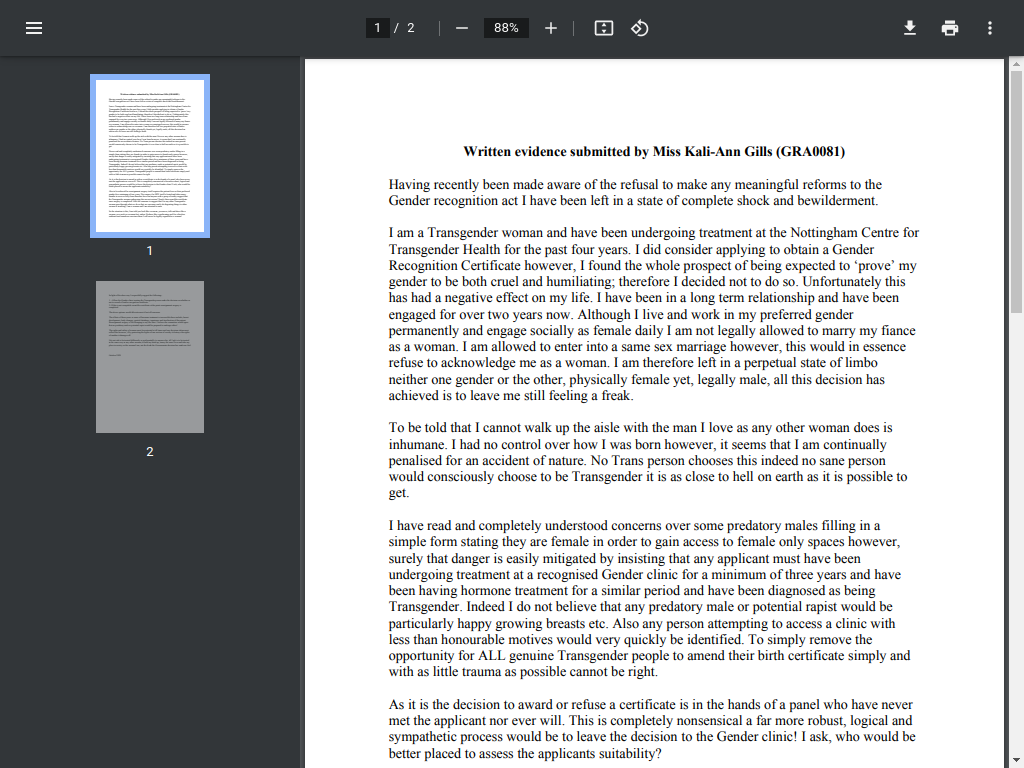
Task: Click the total page count '2' in the toolbar
Action: 411,28
